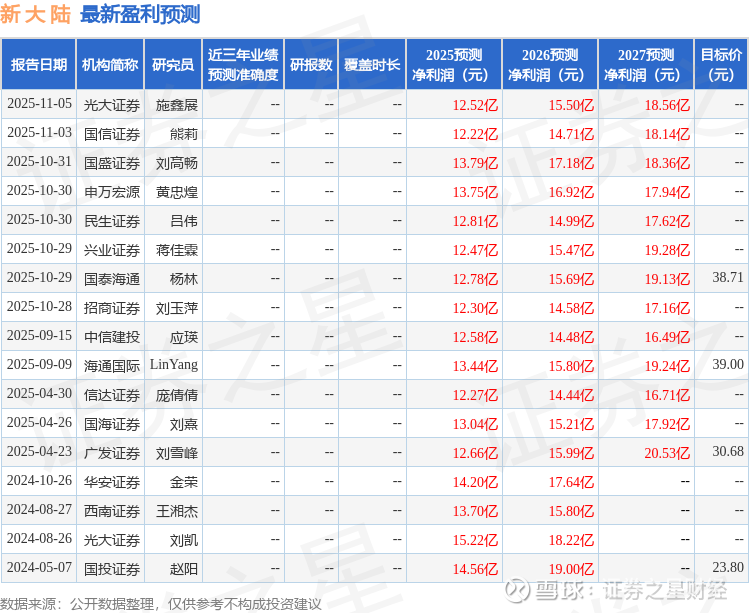Screen dimensions: 749x613
Task: Select analyst name 施鑫展
Action: click(177, 105)
